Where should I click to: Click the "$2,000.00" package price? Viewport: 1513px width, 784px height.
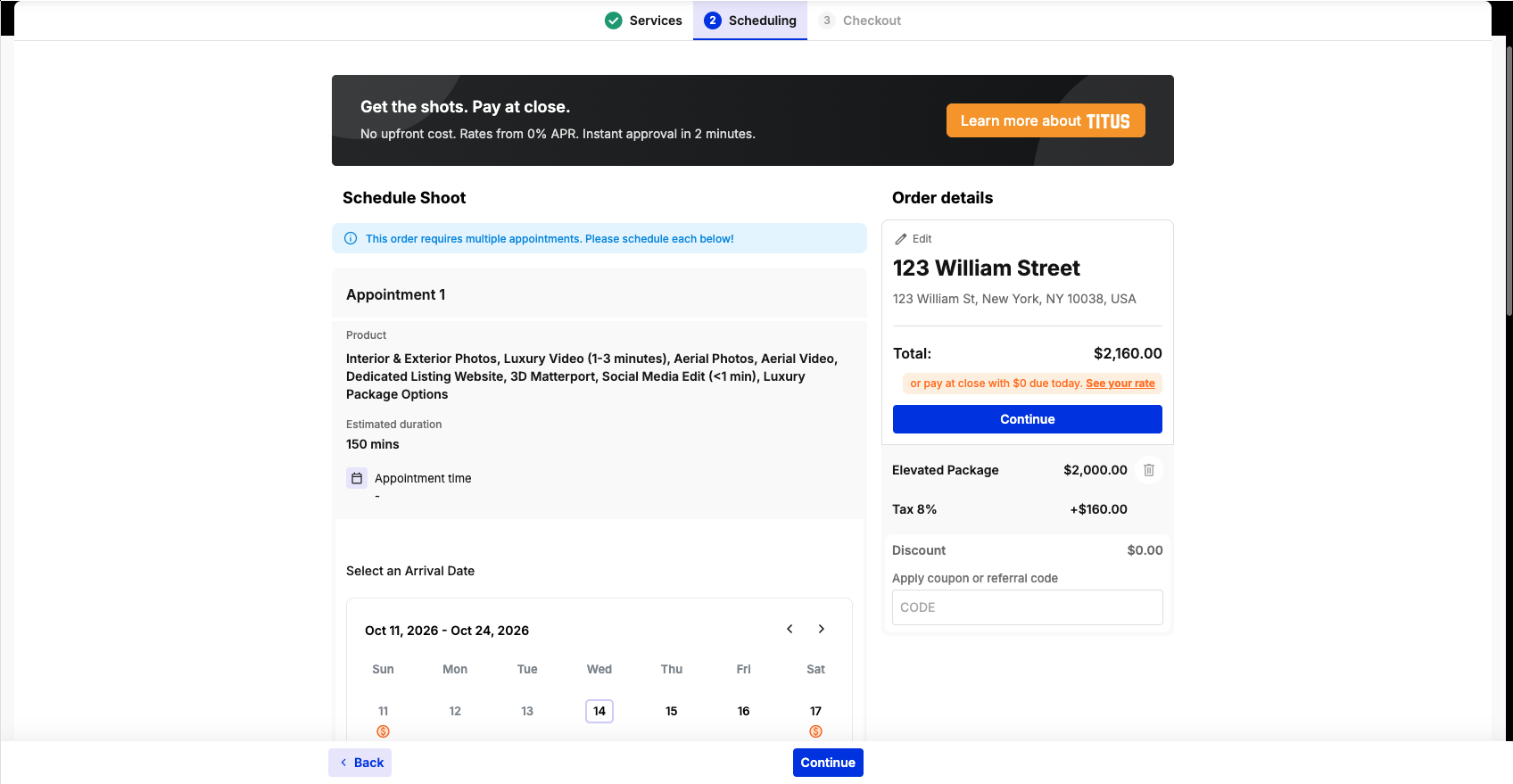point(1095,470)
